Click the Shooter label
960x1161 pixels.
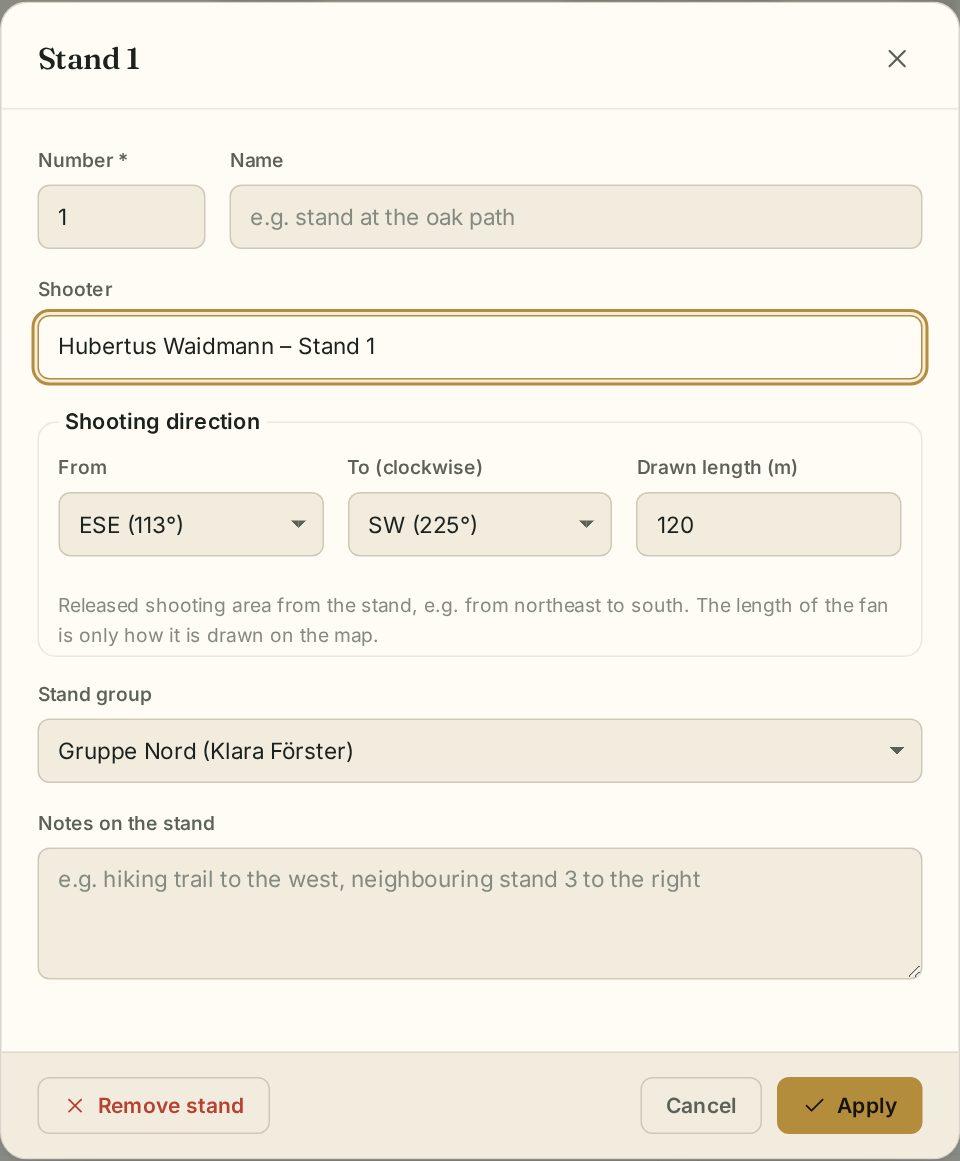(75, 290)
